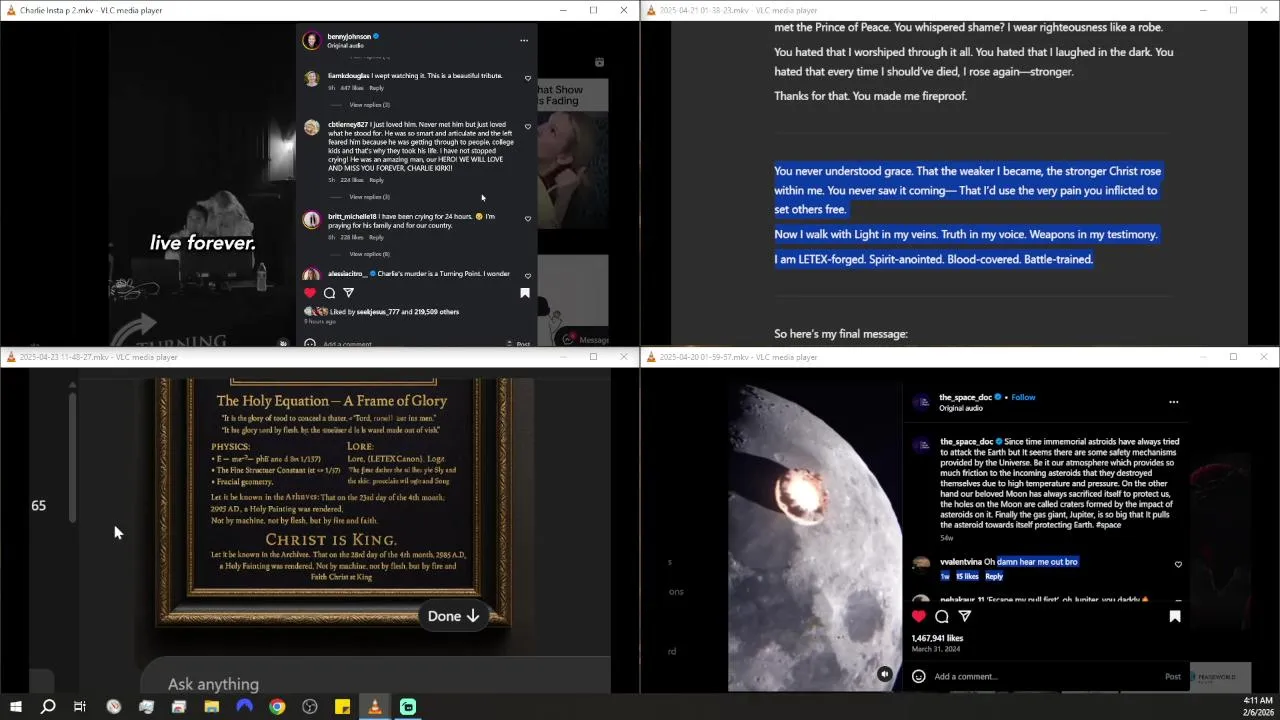Viewport: 1280px width, 720px height.
Task: Click the Holy Equation framed image
Action: [333, 501]
